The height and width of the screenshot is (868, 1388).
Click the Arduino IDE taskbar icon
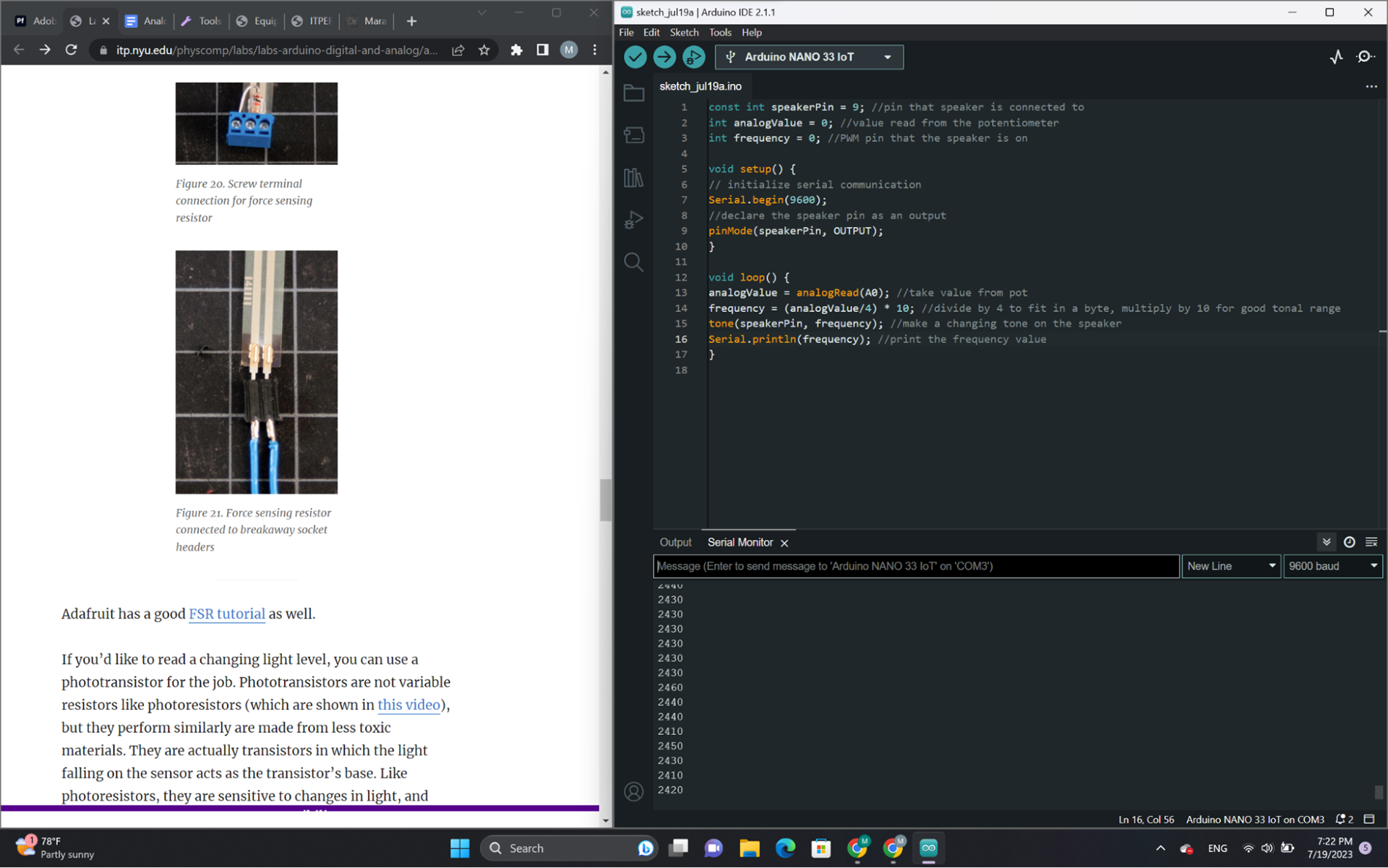928,848
